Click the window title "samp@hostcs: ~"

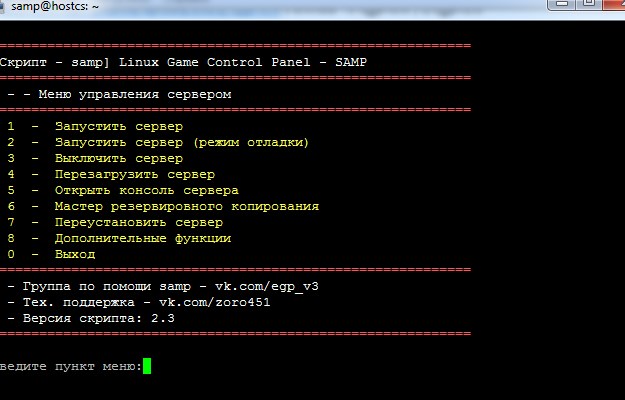point(54,6)
